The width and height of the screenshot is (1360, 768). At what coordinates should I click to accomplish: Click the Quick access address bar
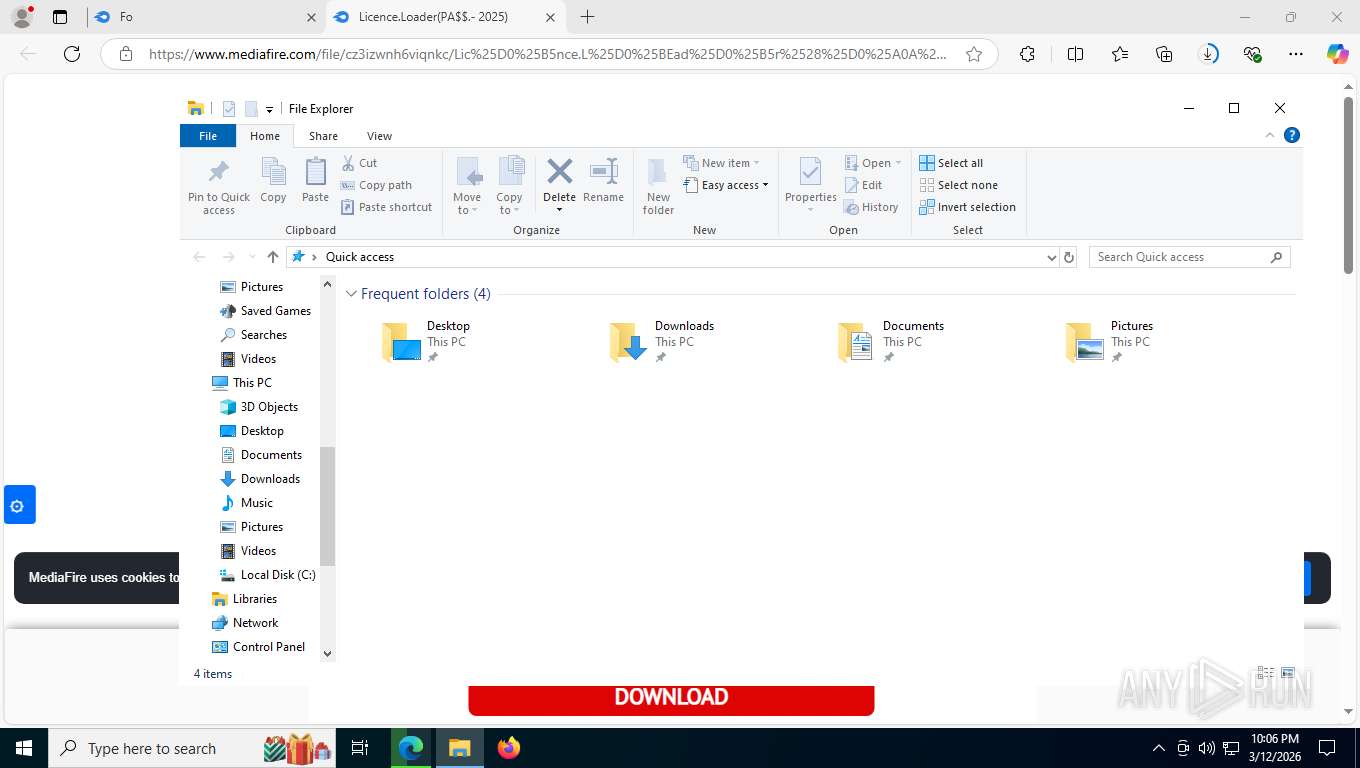coord(672,257)
